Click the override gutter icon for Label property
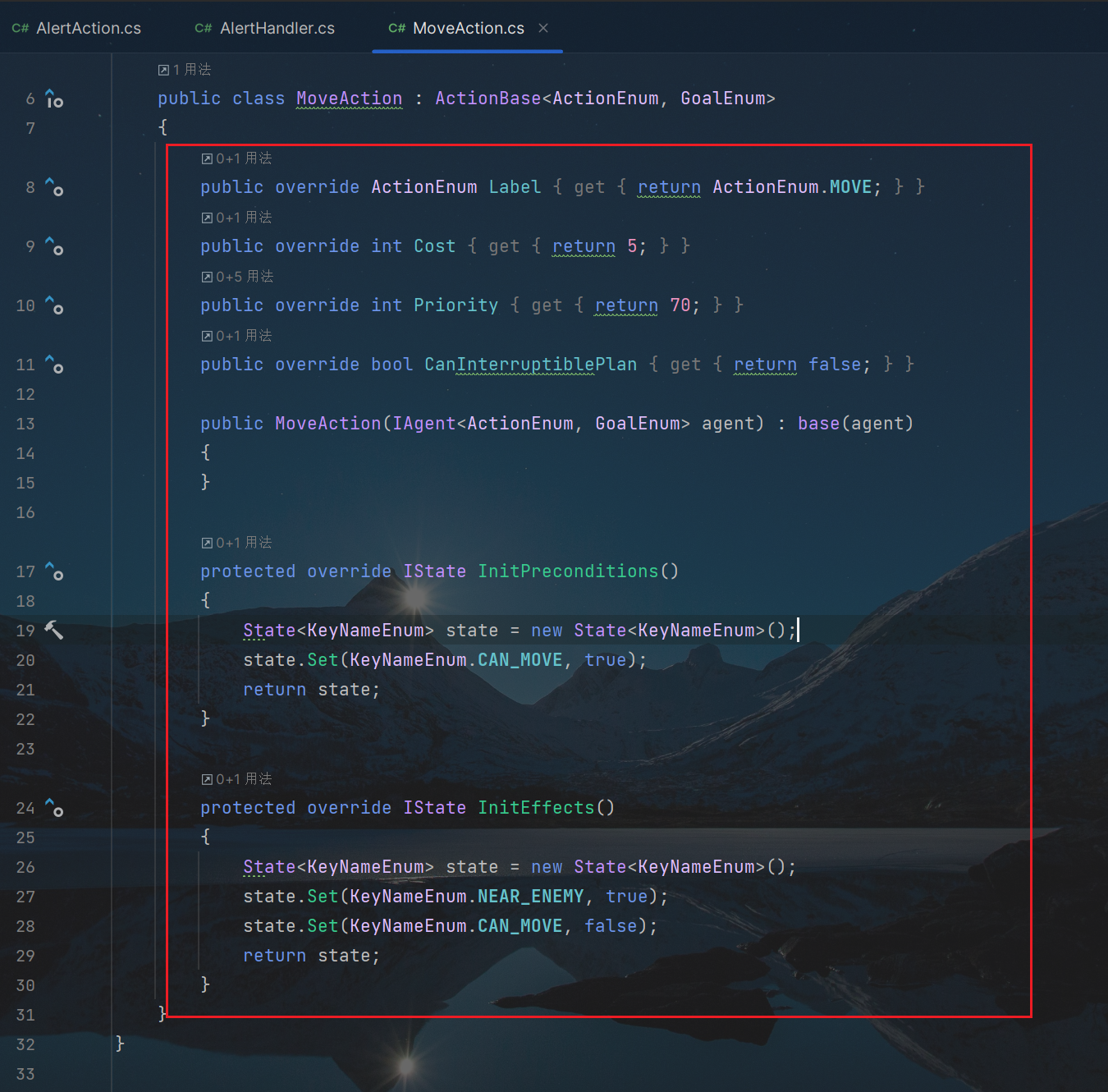Screen dimensions: 1108x1092 (54, 188)
